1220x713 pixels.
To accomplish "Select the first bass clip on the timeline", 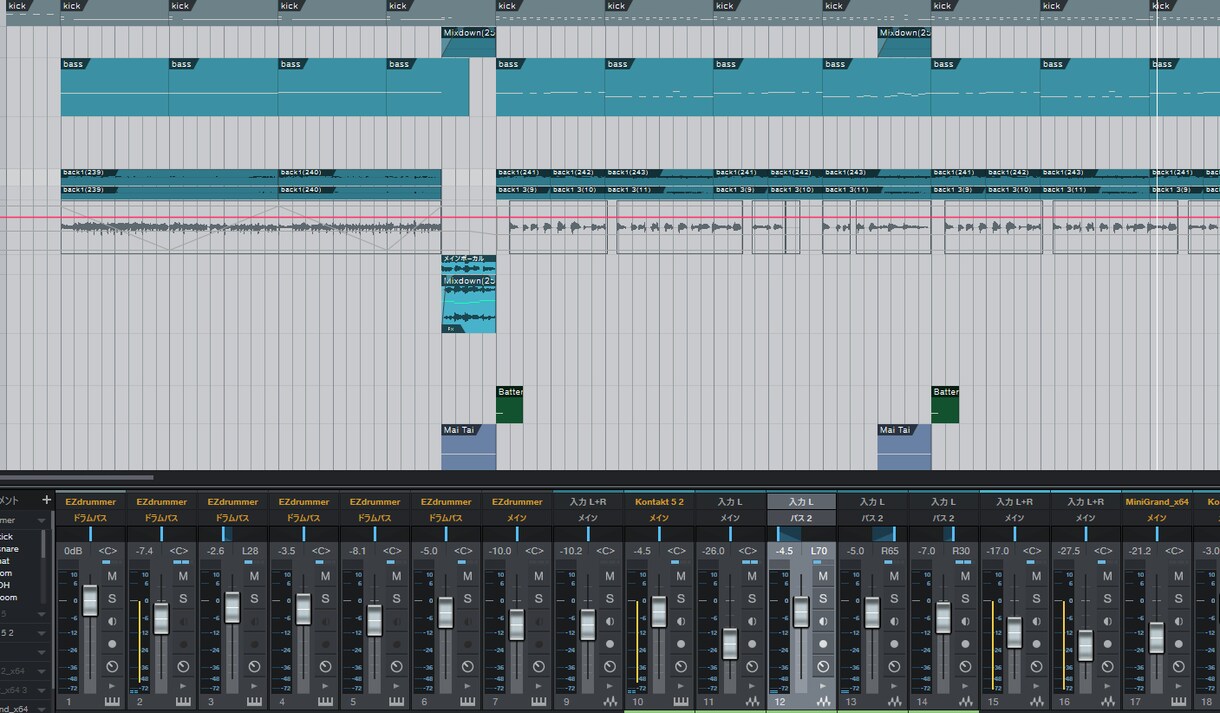I will [114, 87].
